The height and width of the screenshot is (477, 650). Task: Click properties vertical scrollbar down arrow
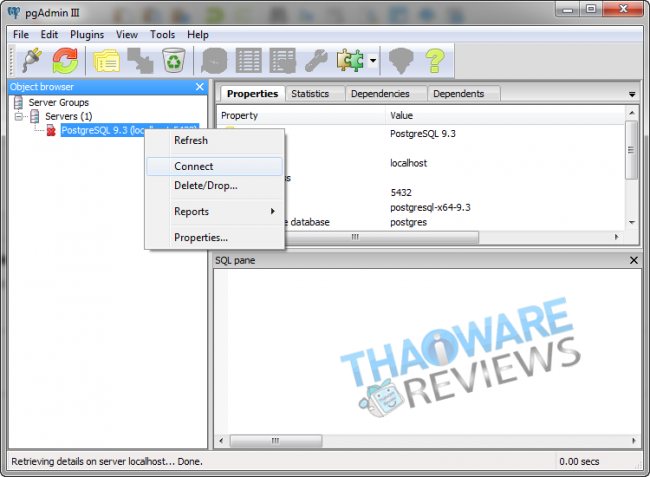[631, 223]
